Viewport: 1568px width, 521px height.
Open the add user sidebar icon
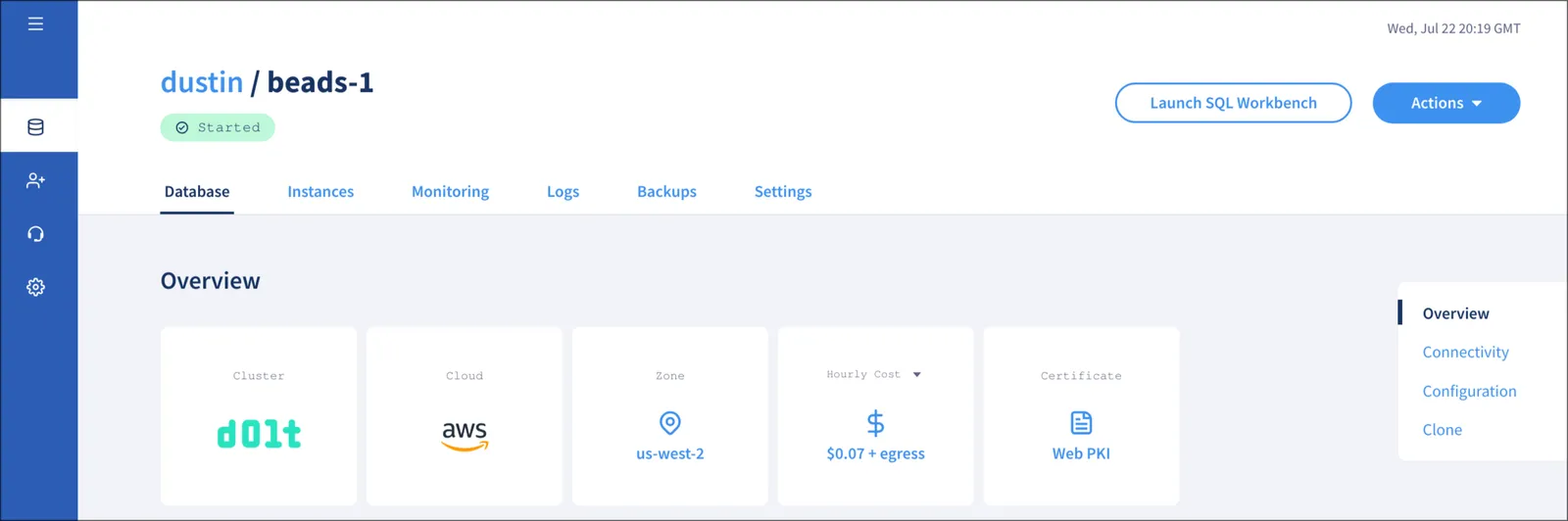[35, 180]
